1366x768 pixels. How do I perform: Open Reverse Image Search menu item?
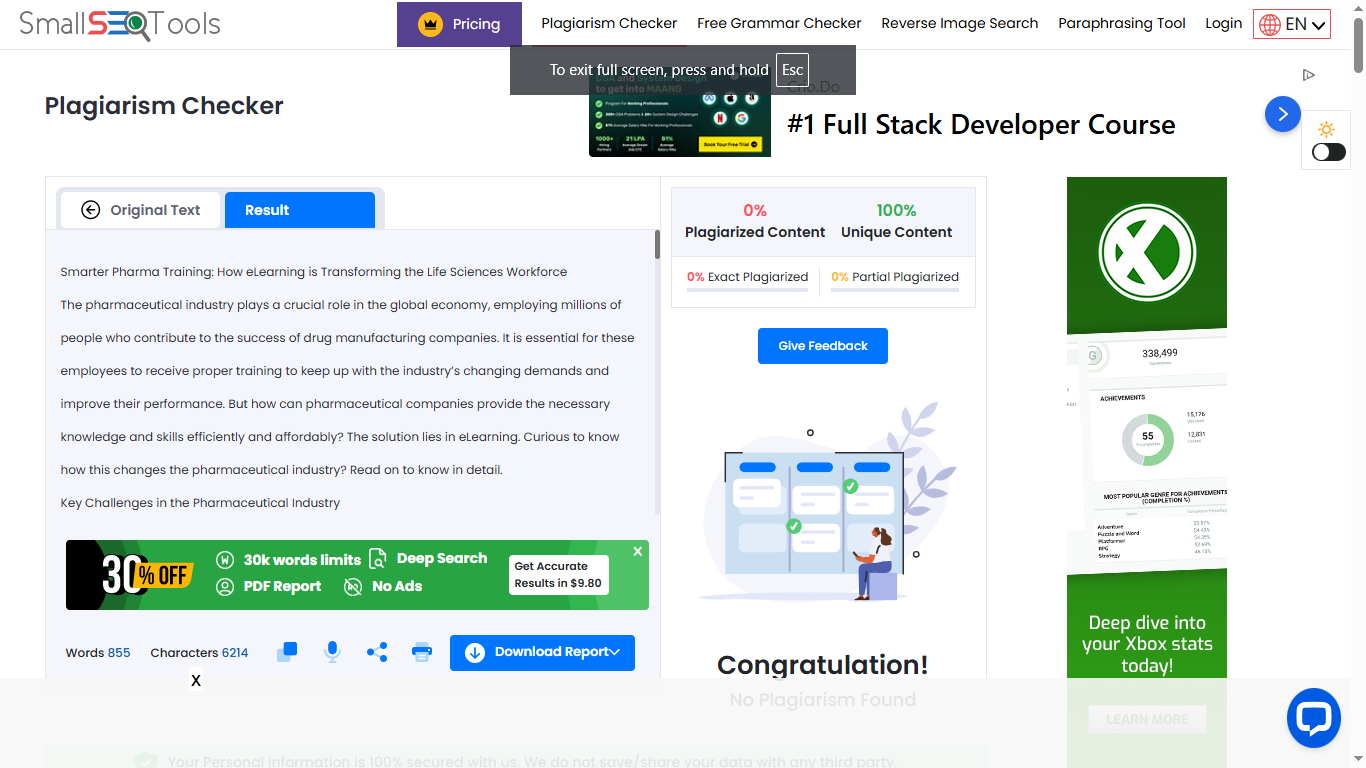tap(960, 23)
